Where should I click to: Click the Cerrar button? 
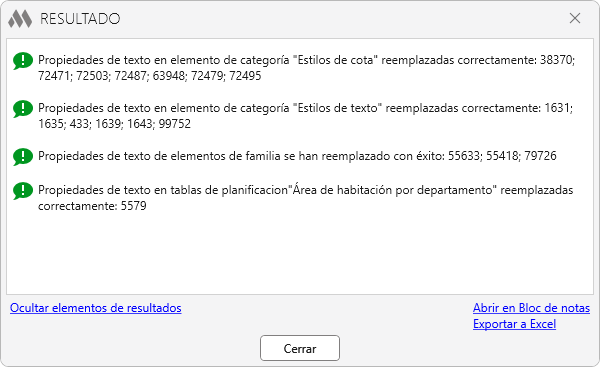(x=300, y=348)
